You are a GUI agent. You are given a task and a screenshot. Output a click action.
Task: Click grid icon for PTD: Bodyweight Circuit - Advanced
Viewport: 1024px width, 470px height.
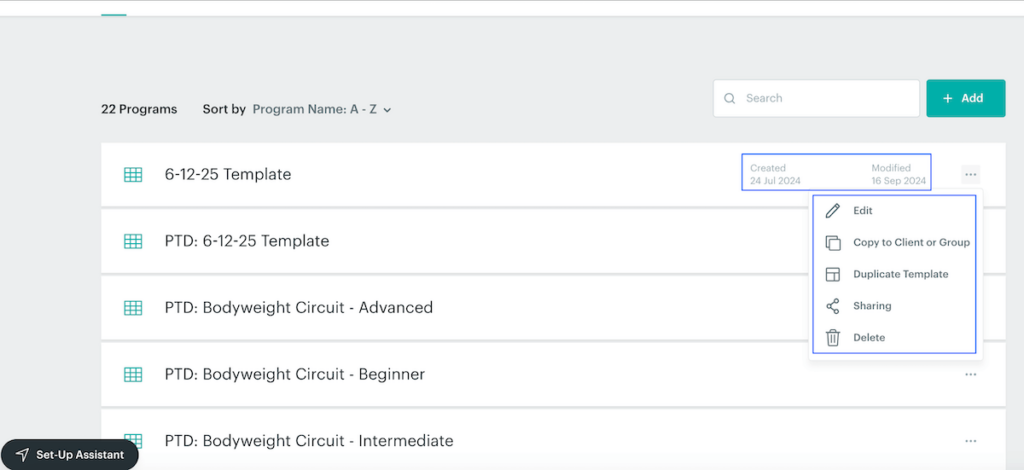pyautogui.click(x=133, y=308)
